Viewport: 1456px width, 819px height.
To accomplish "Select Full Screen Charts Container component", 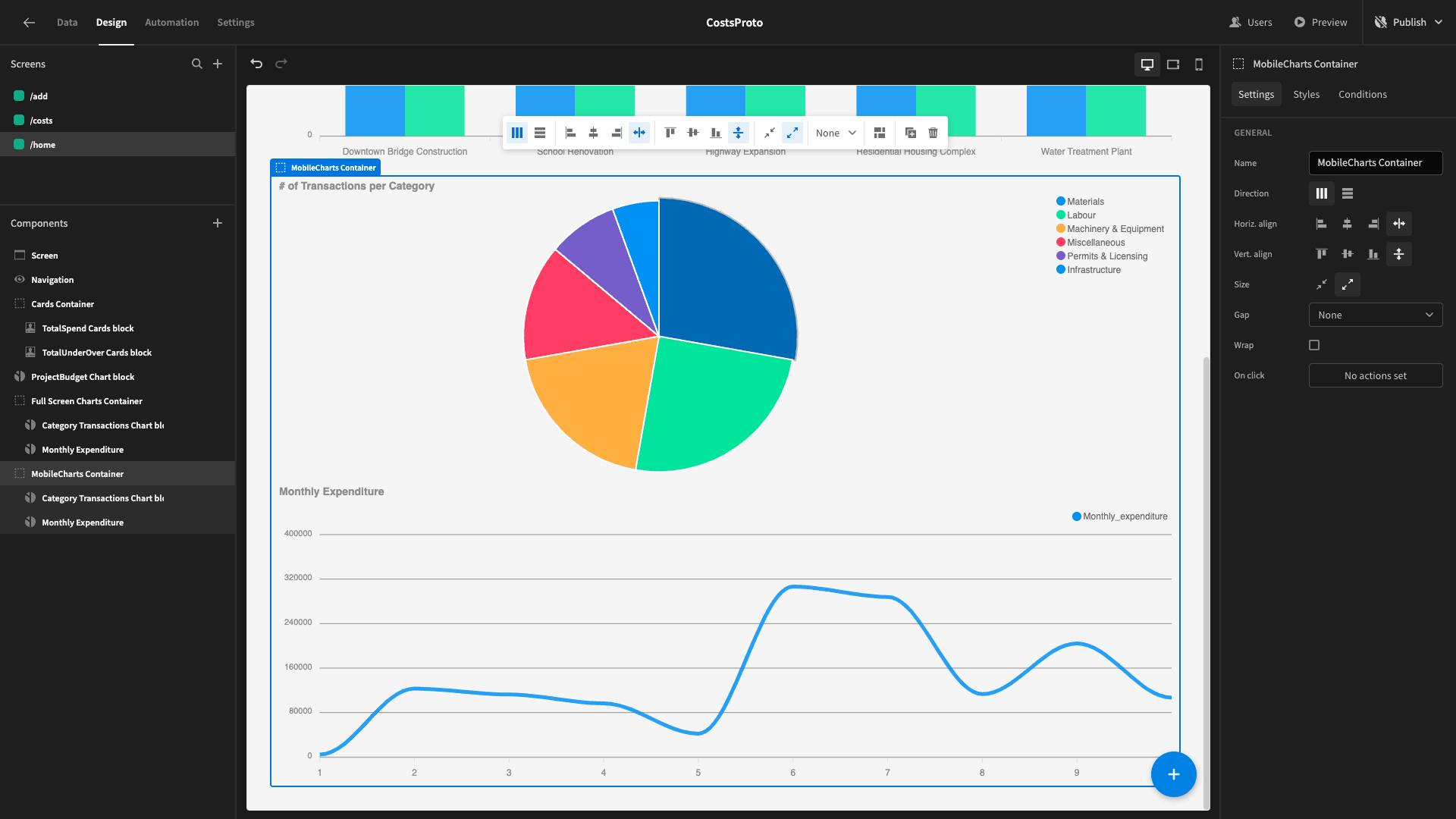I will point(118,401).
